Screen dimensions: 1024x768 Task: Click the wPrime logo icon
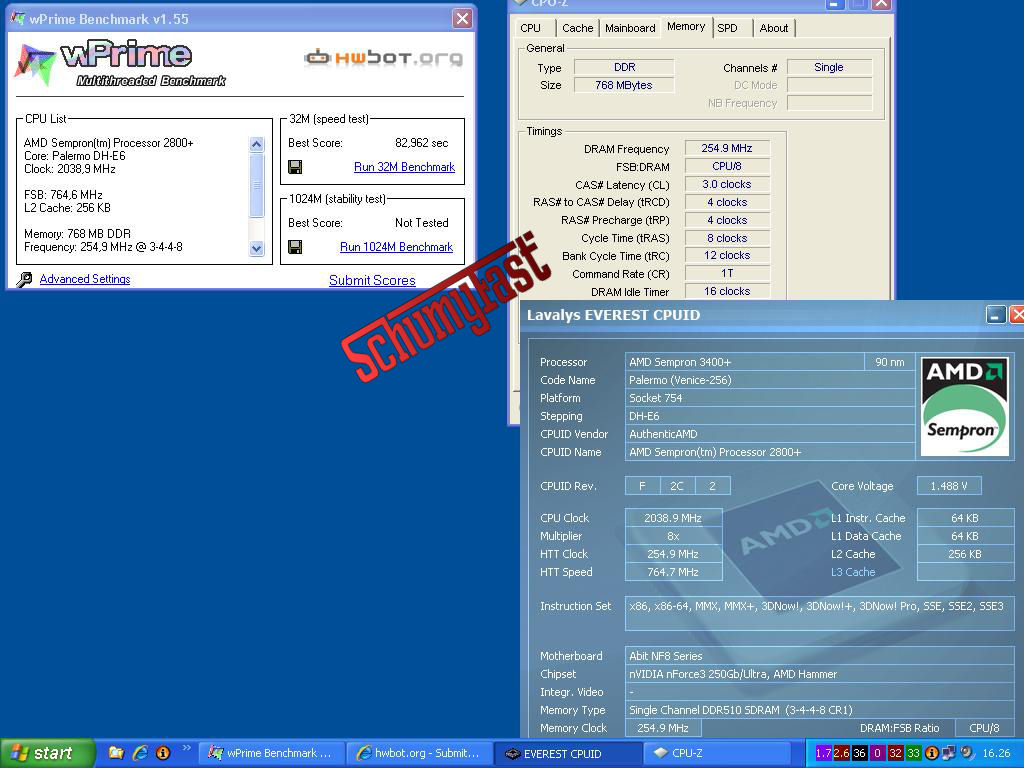(x=35, y=64)
